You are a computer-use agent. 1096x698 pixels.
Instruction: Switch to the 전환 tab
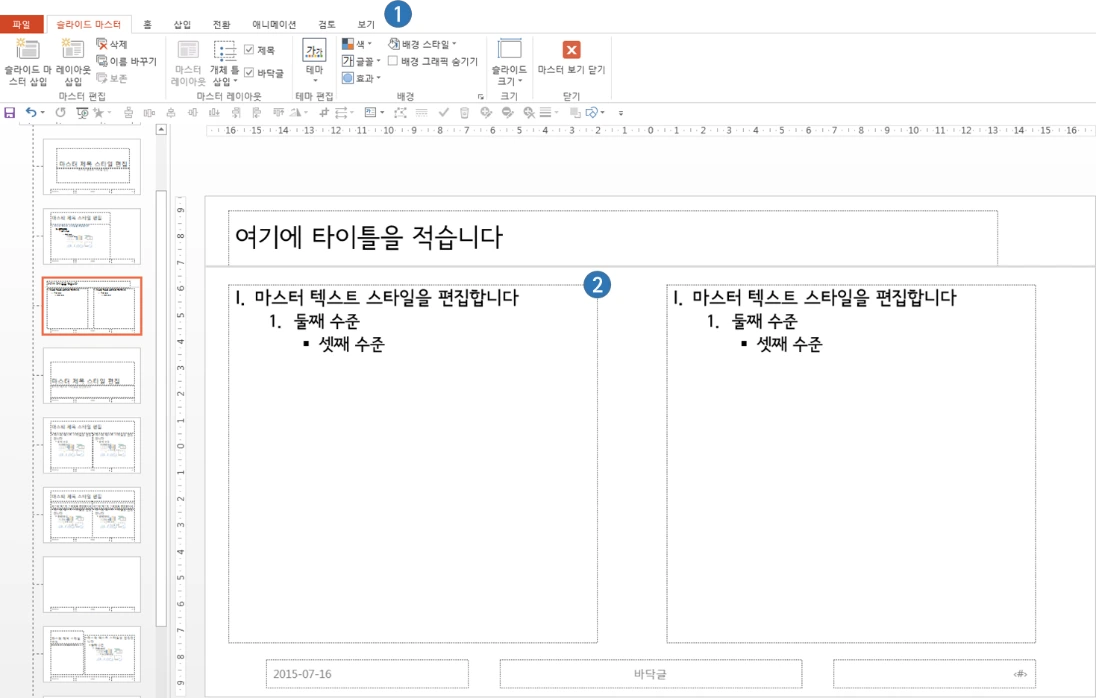222,24
